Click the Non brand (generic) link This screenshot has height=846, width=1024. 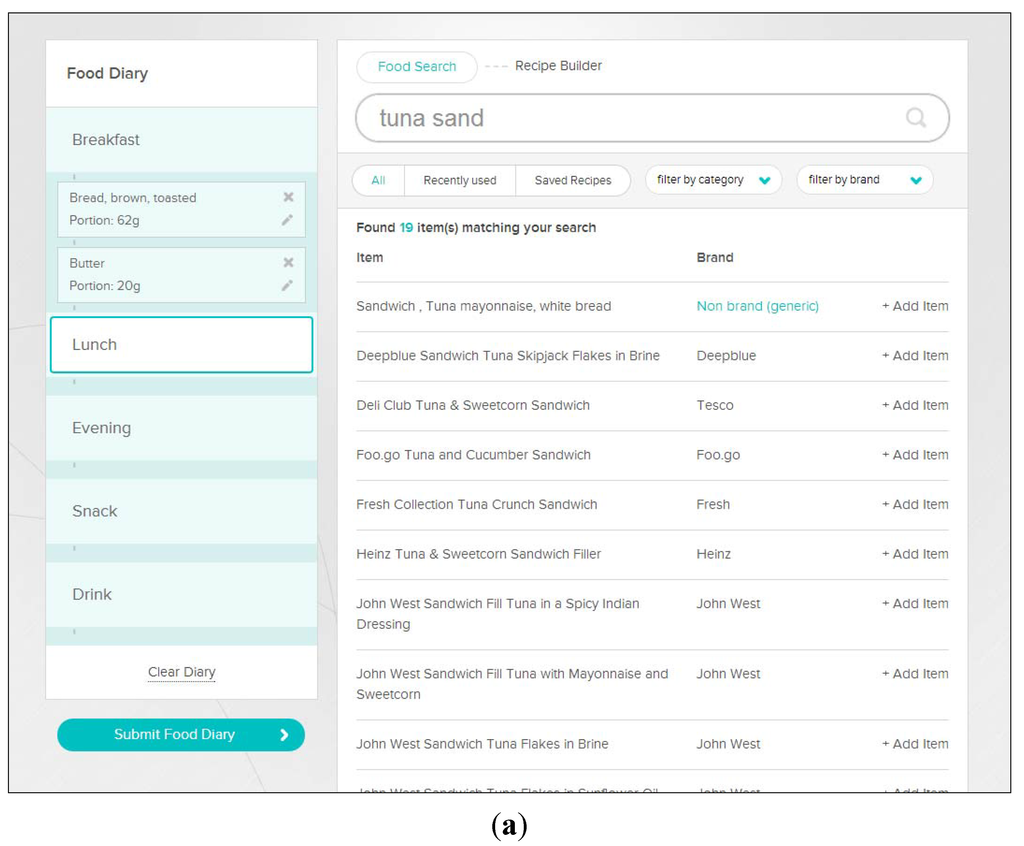click(x=757, y=306)
